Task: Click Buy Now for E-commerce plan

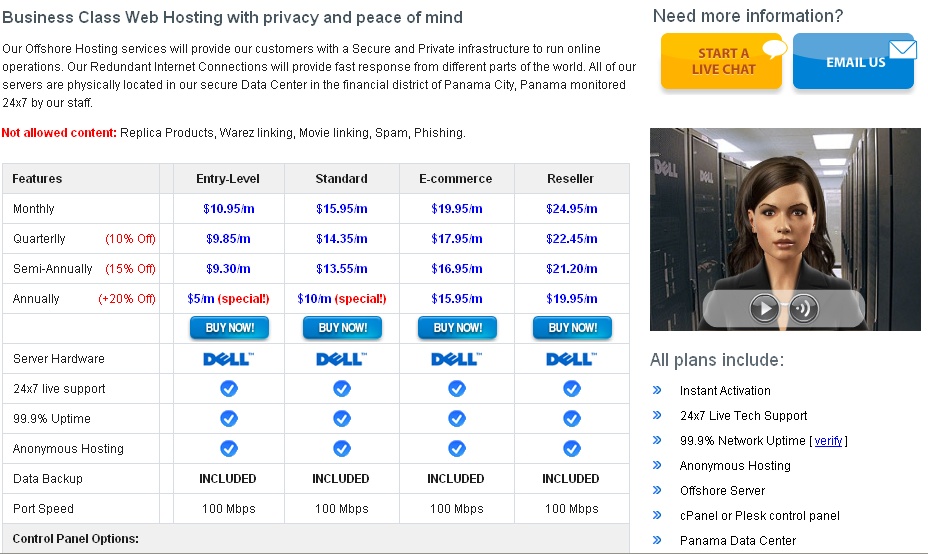Action: (x=457, y=328)
